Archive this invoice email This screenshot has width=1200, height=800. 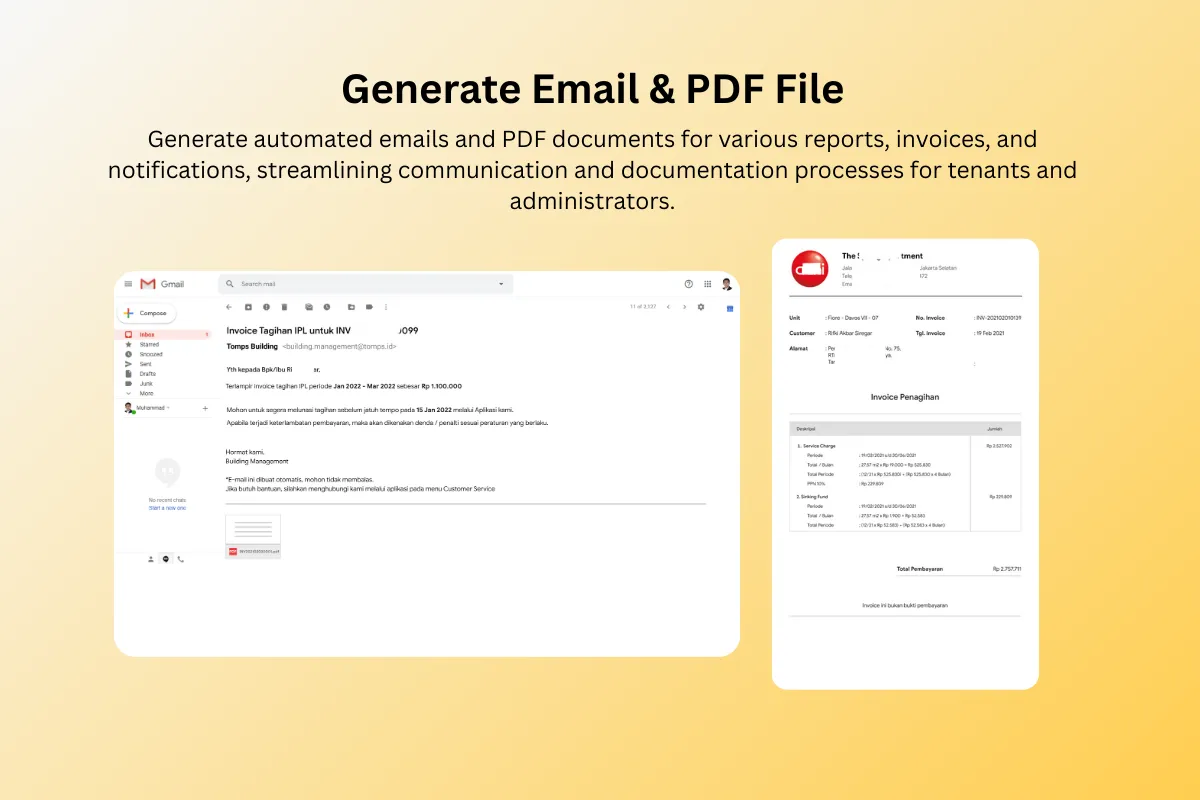[248, 307]
